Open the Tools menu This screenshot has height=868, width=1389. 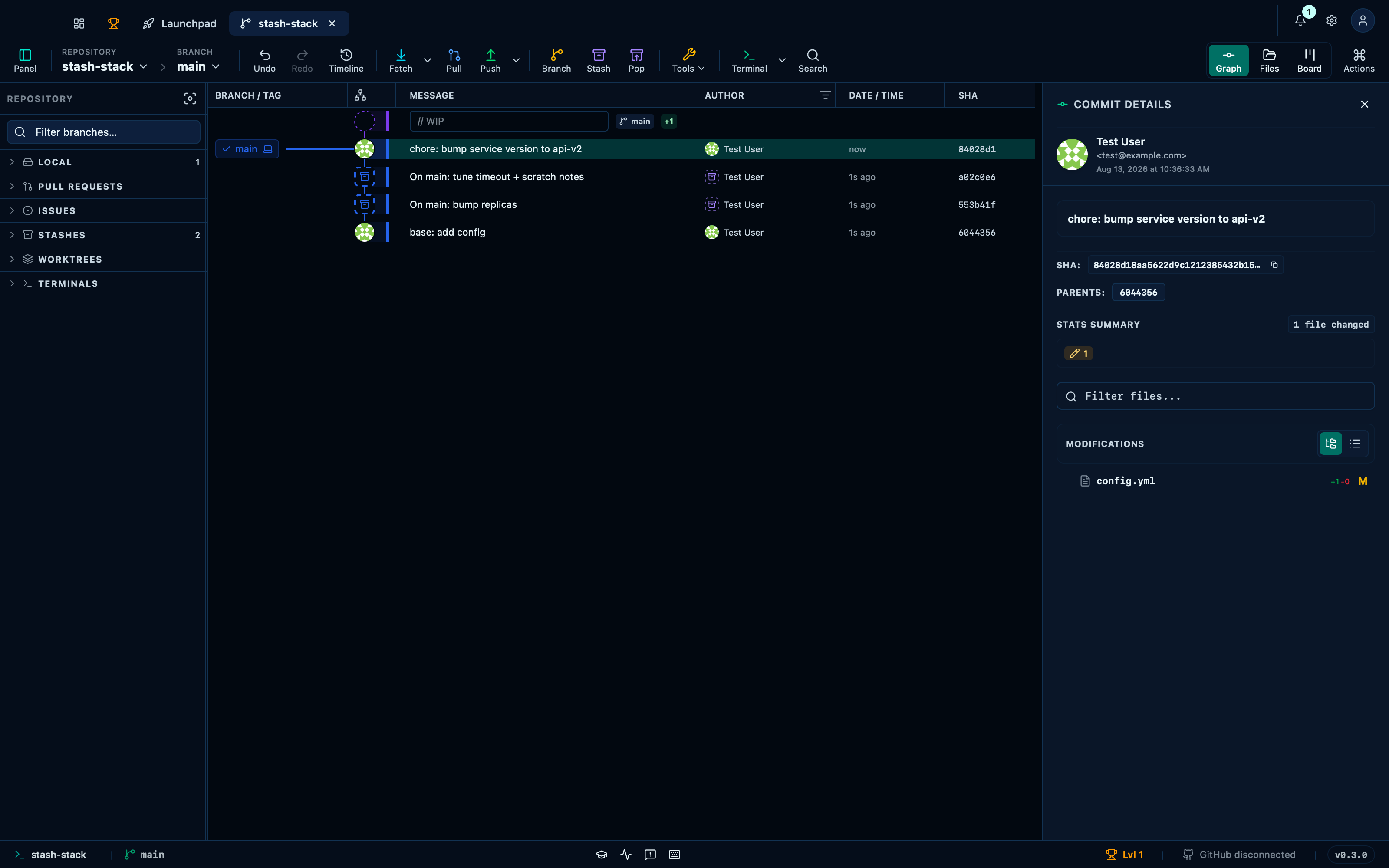(x=688, y=60)
